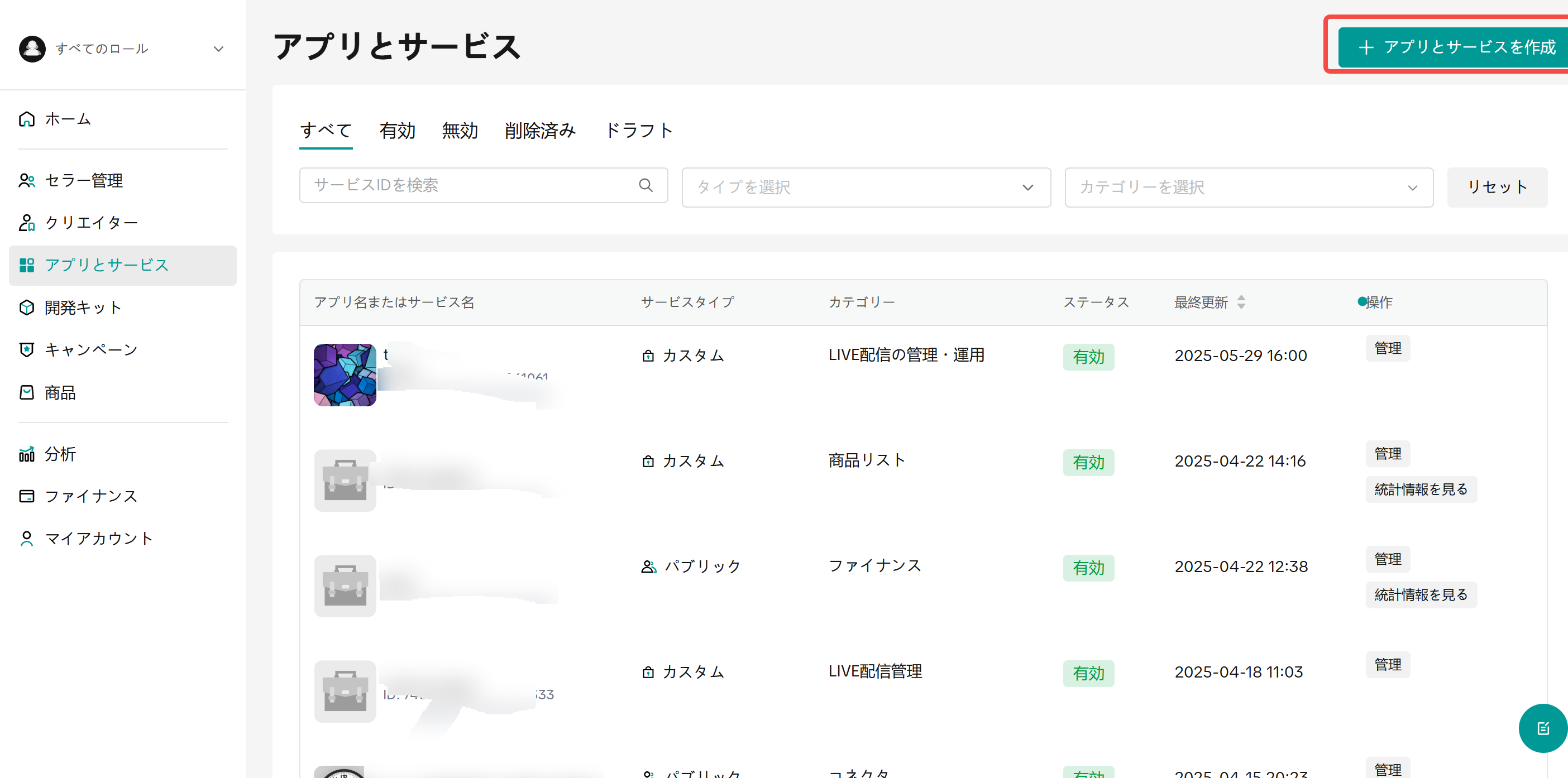Switch to the すべて tab
Screen dimensions: 1568x778
[x=326, y=130]
